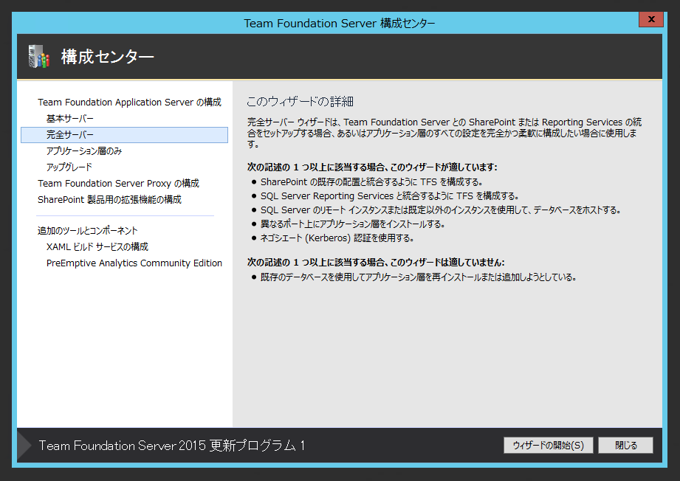Select 追加のツールとコンポーネント heading

[88, 231]
